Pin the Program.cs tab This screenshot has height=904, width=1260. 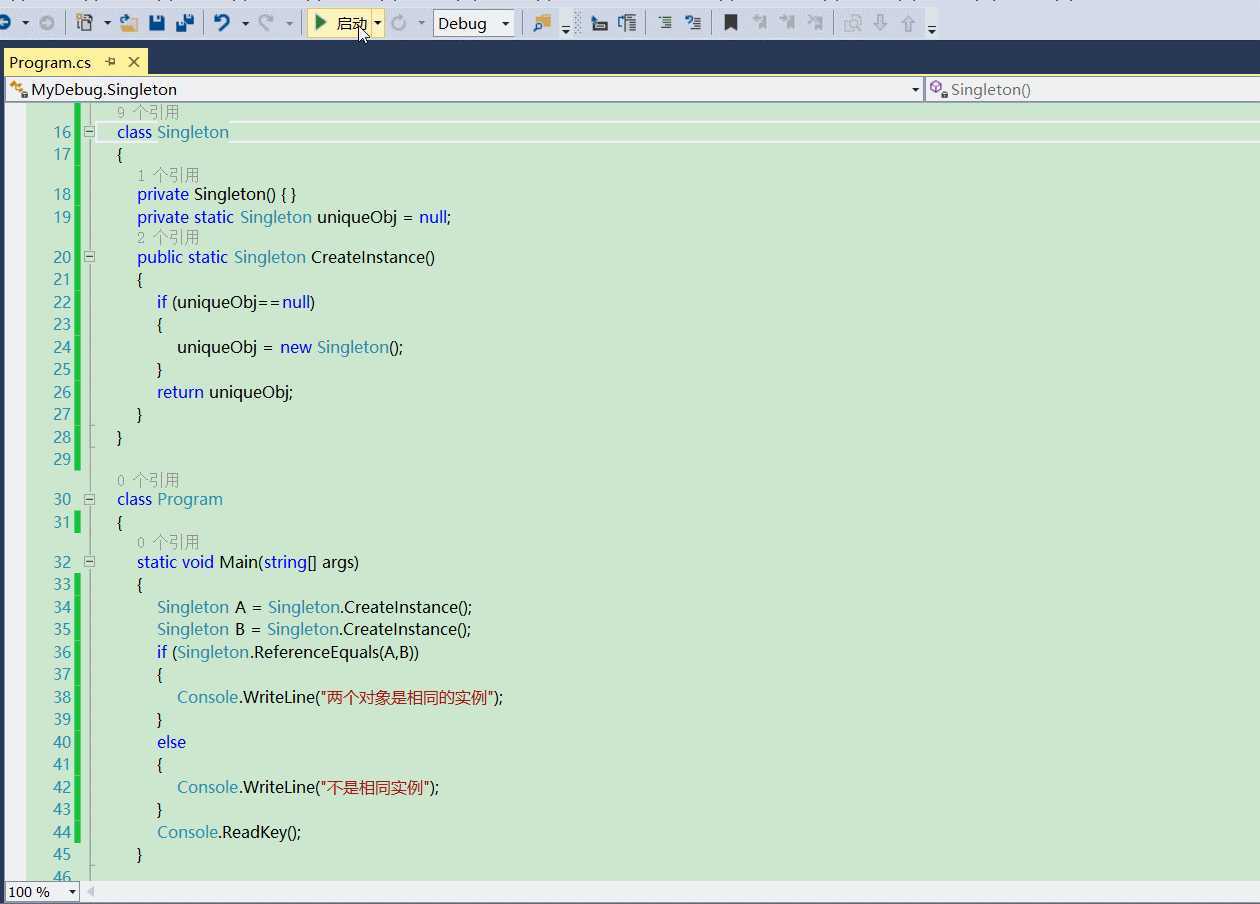pos(110,62)
